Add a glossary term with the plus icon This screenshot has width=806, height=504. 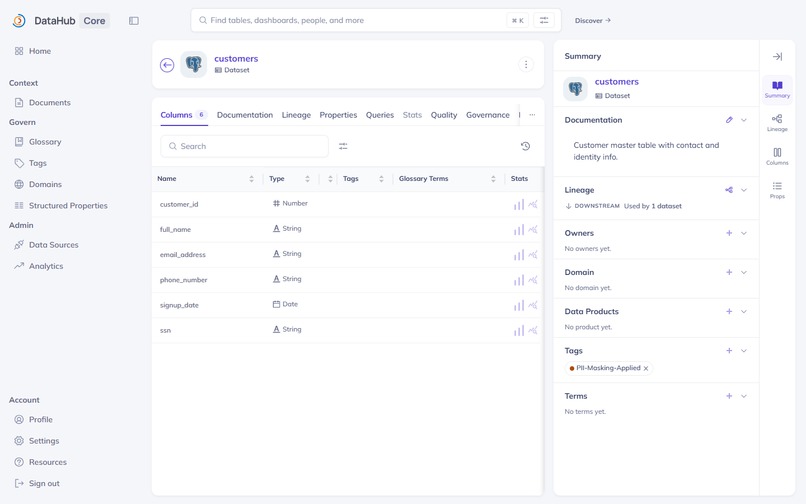[x=729, y=396]
